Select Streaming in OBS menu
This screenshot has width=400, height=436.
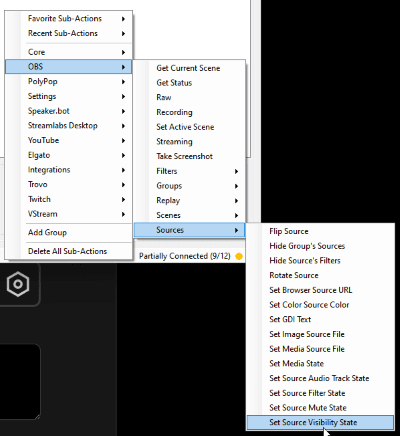click(189, 141)
